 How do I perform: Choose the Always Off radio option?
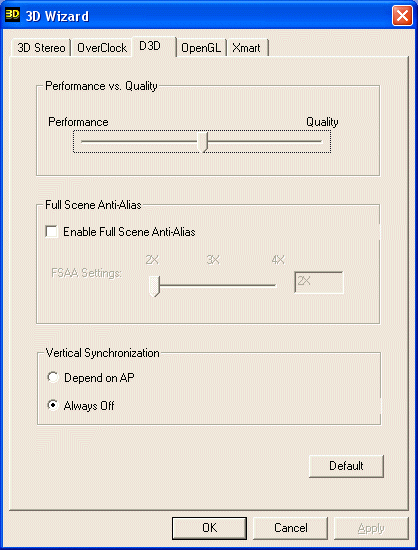53,406
